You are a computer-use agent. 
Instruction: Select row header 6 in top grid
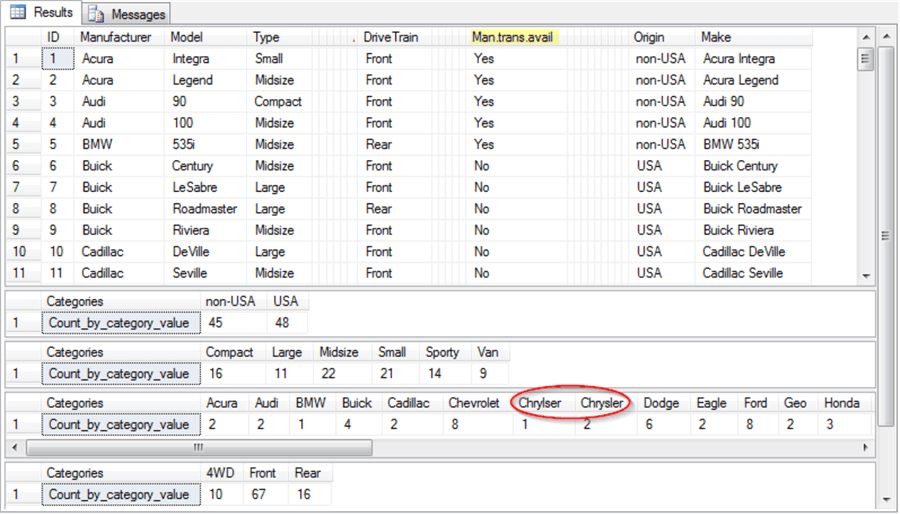(x=24, y=166)
